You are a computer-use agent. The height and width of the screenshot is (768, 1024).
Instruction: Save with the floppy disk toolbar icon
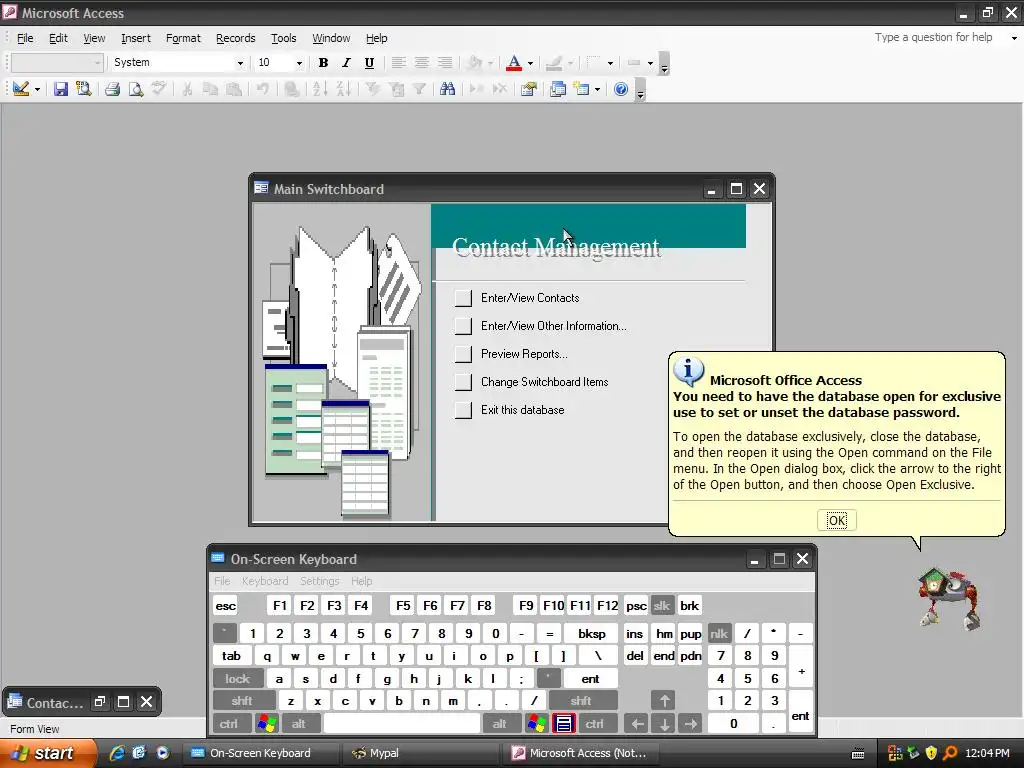pos(61,89)
